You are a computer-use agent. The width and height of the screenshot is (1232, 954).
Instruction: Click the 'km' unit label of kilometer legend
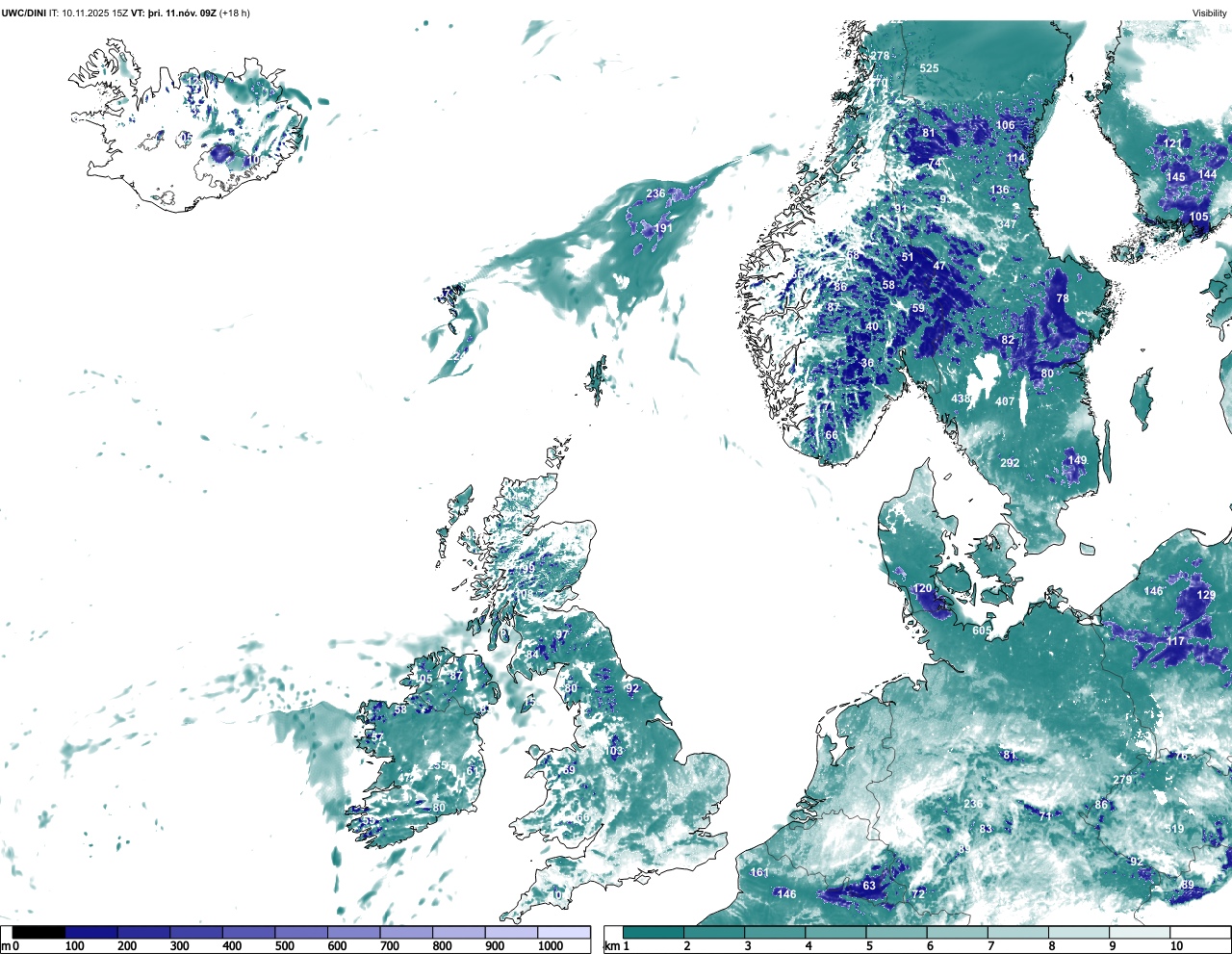tap(610, 946)
